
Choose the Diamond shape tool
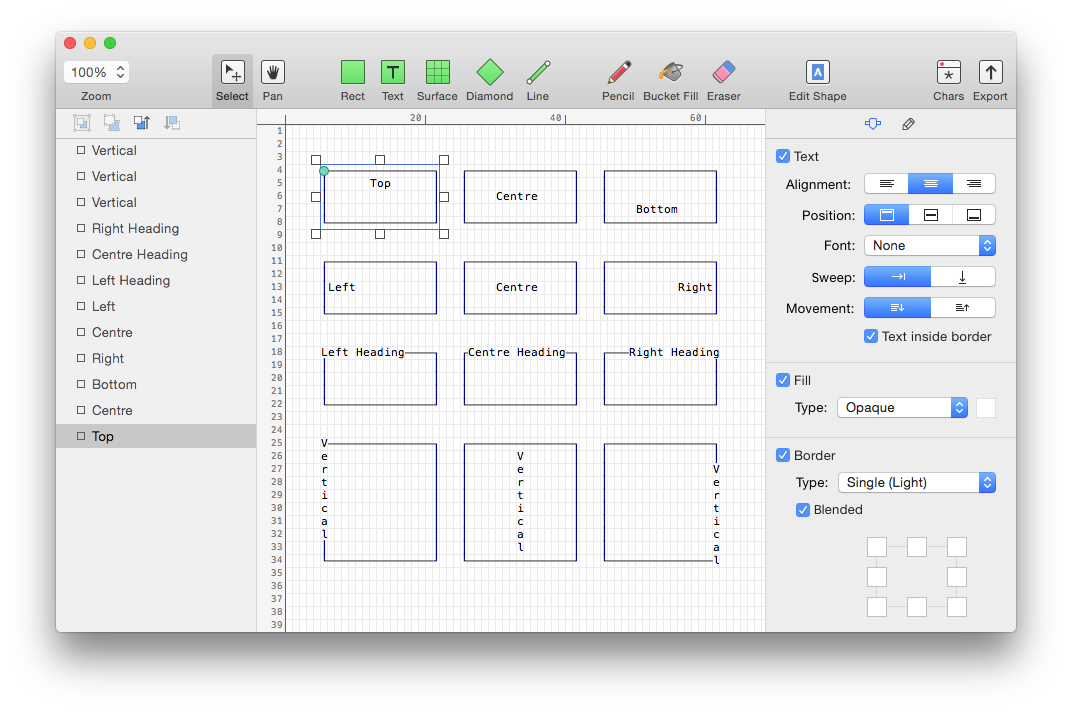(489, 73)
